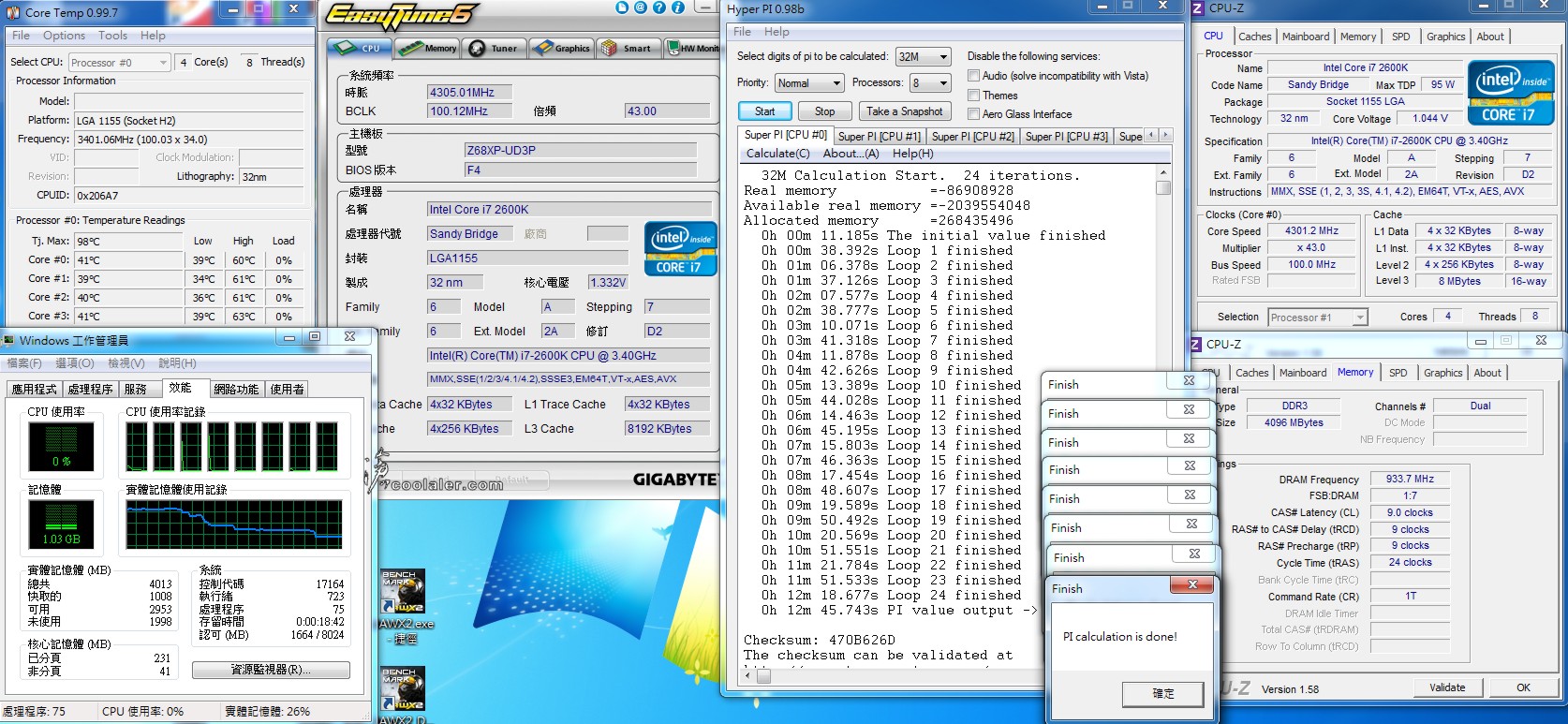Open Priority Normal dropdown
This screenshot has width=1568, height=724.
pos(809,83)
